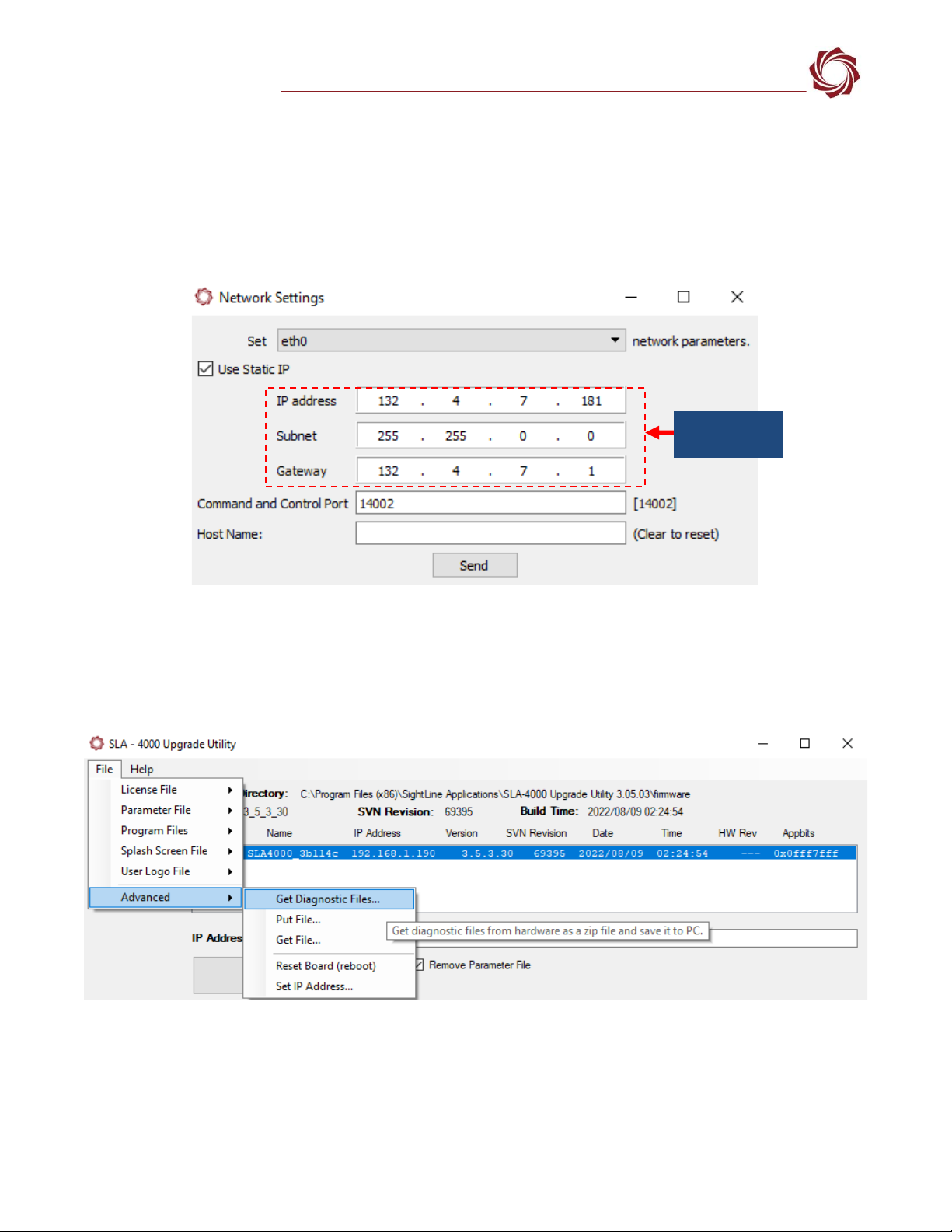
Task: Click the HW Rev column header
Action: (x=738, y=833)
